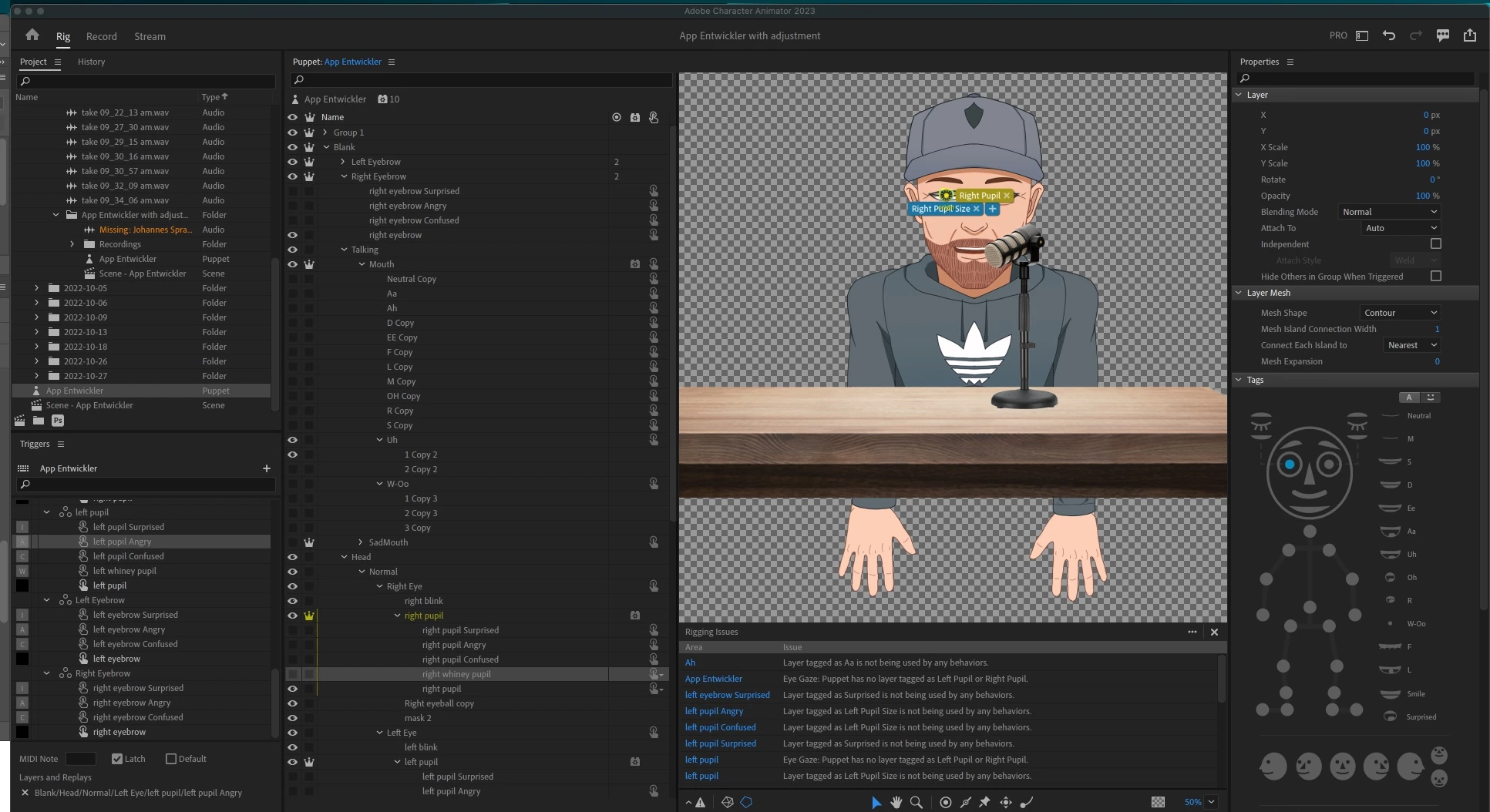Select the Project tab

point(33,62)
